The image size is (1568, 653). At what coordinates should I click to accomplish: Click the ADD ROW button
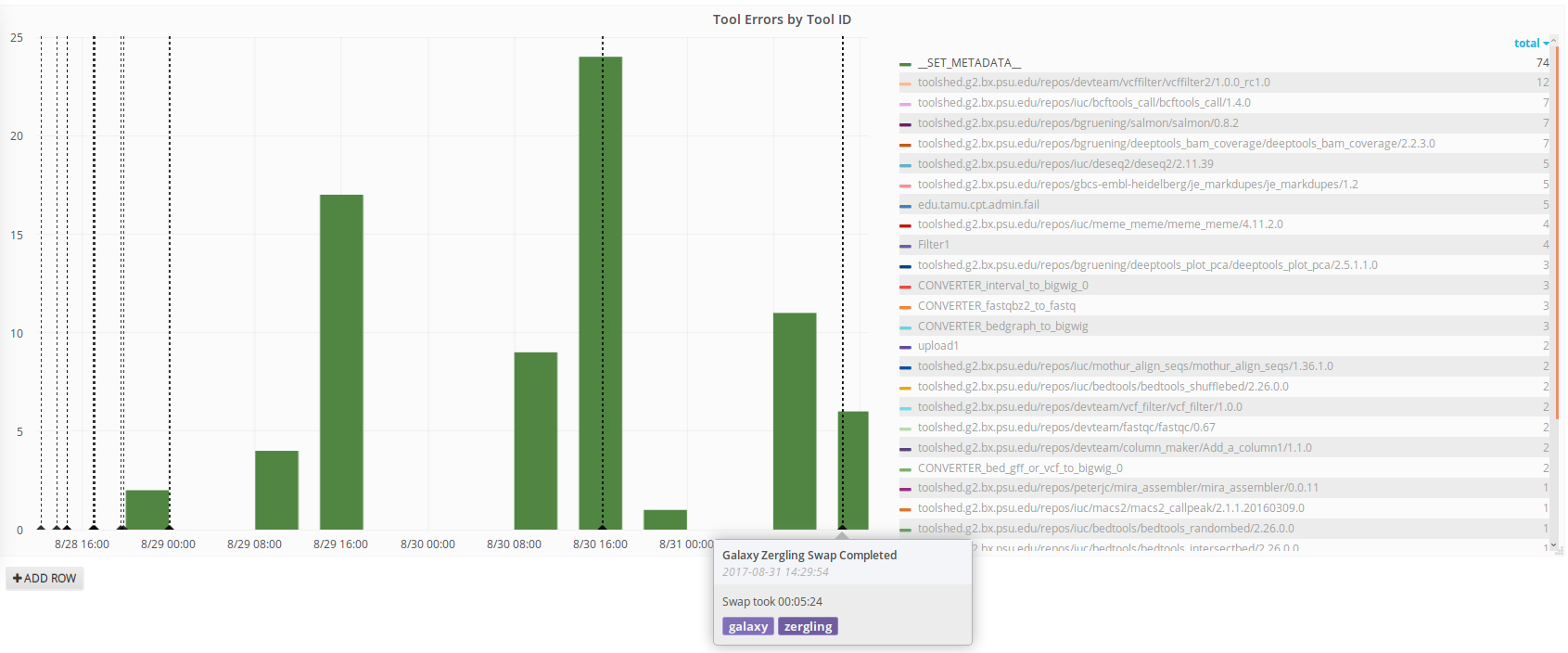click(45, 578)
